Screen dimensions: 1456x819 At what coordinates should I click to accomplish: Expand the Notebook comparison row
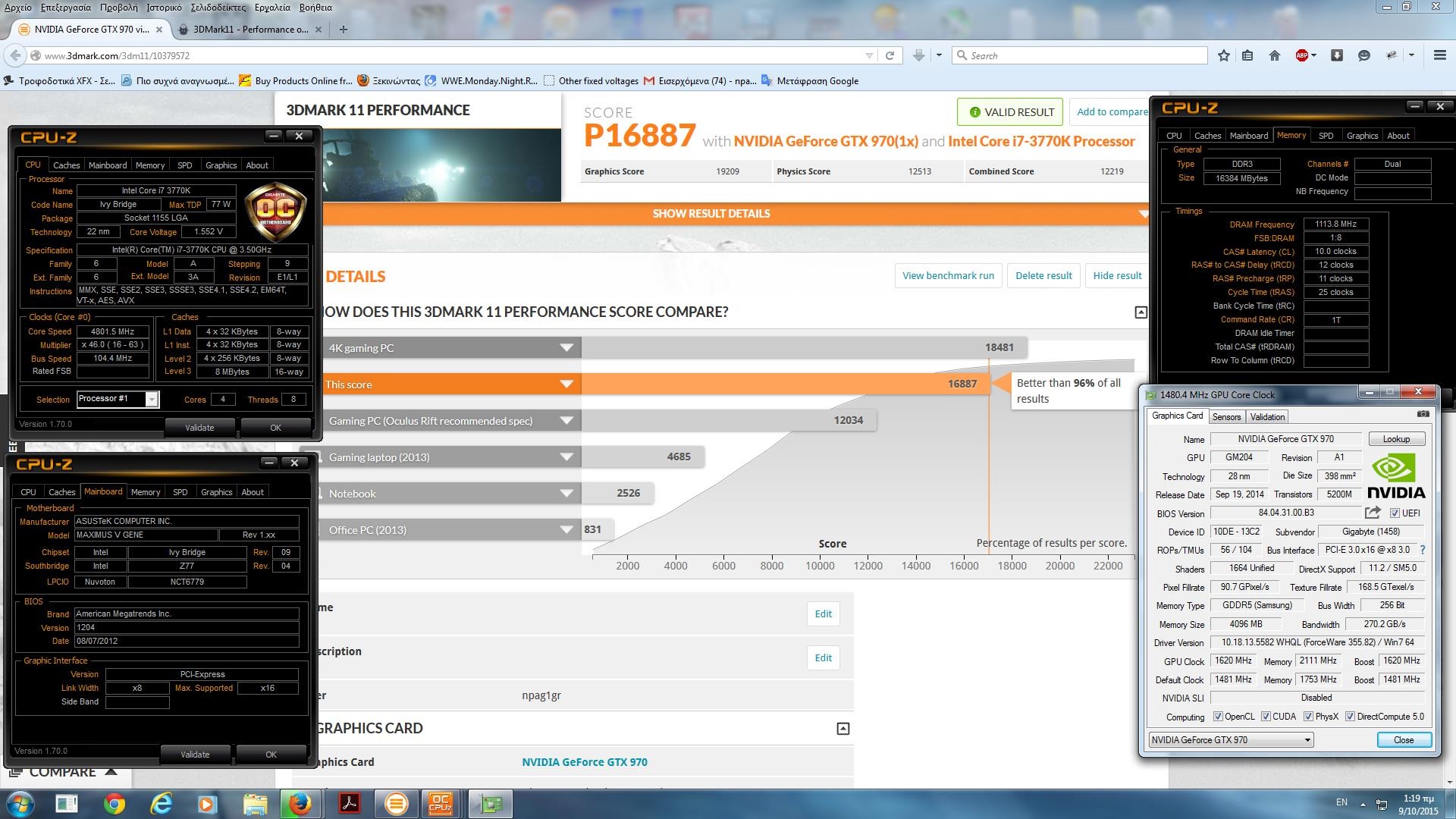click(x=566, y=494)
